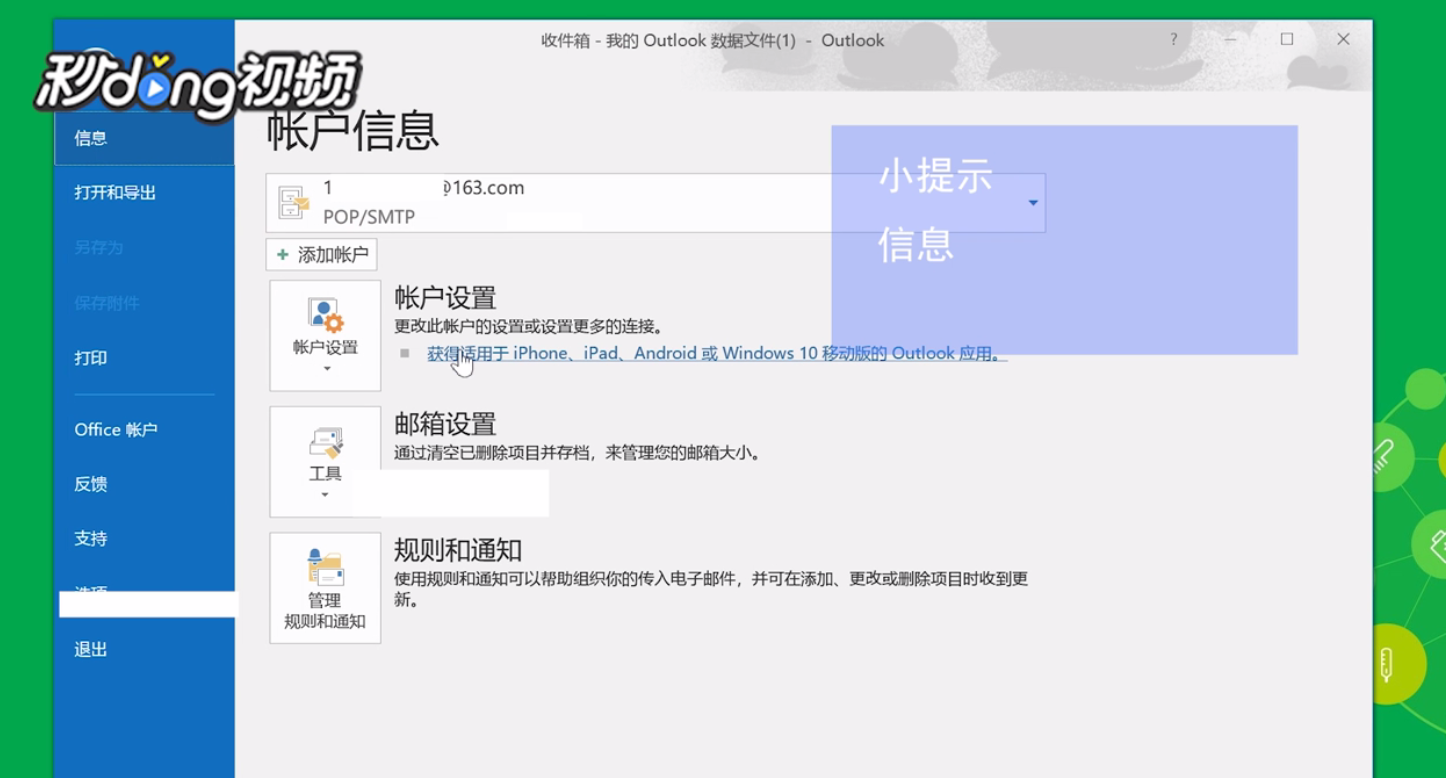Screen dimensions: 1446x778
Task: Click the 帐户设置 heading text
Action: coord(445,298)
